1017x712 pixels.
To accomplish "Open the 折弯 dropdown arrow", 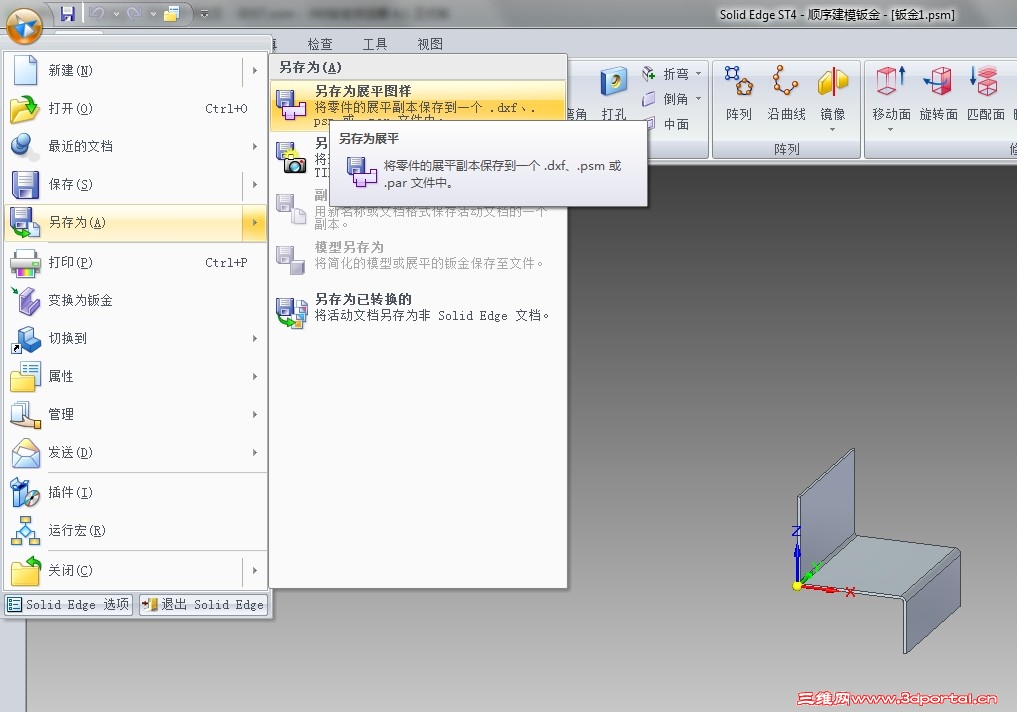I will [x=699, y=74].
